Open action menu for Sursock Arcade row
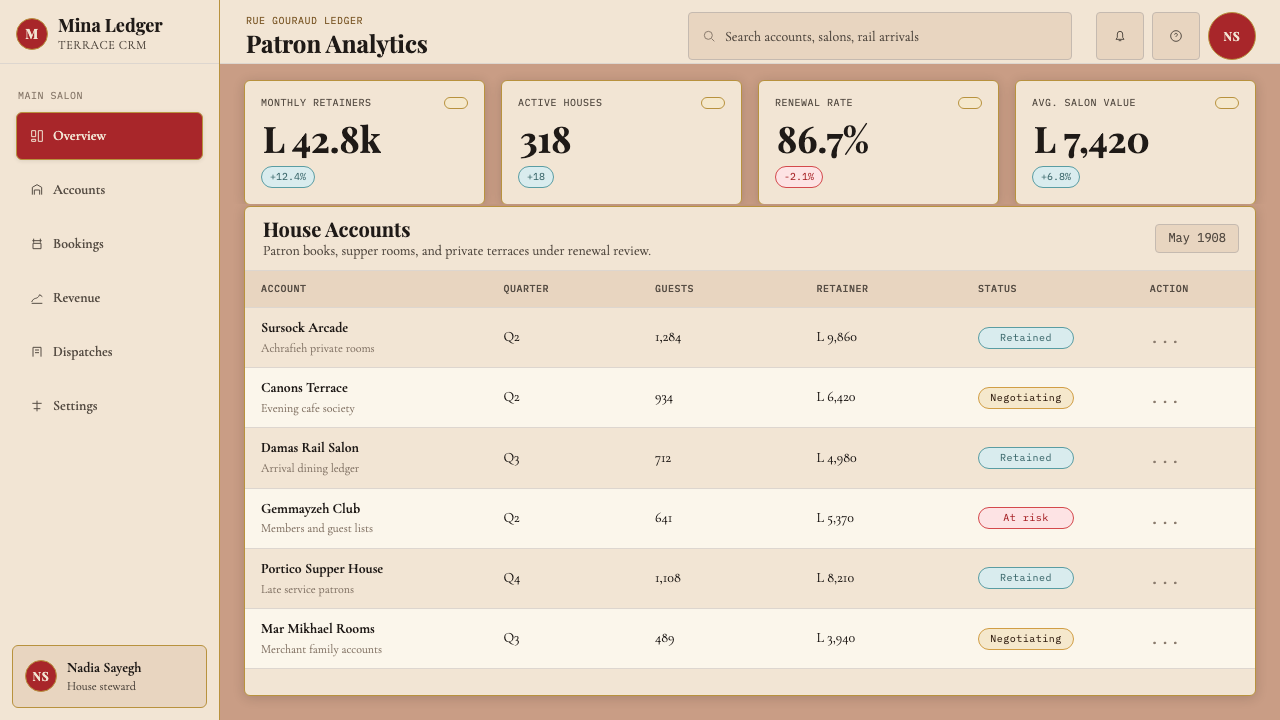The height and width of the screenshot is (720, 1280). point(1165,338)
